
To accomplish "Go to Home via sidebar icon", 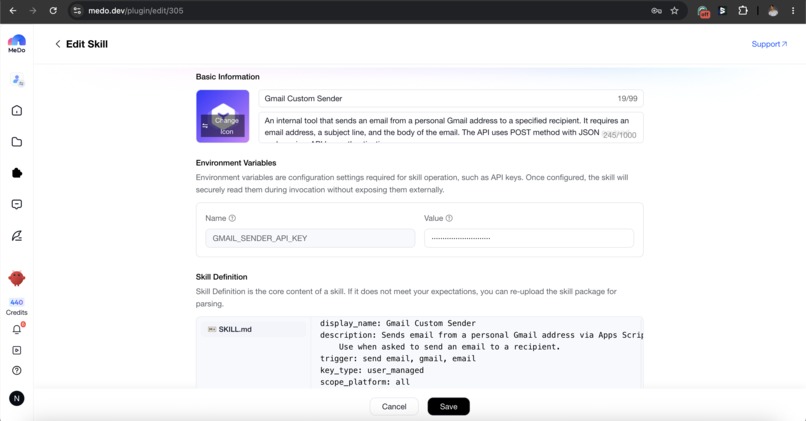I will click(x=17, y=111).
